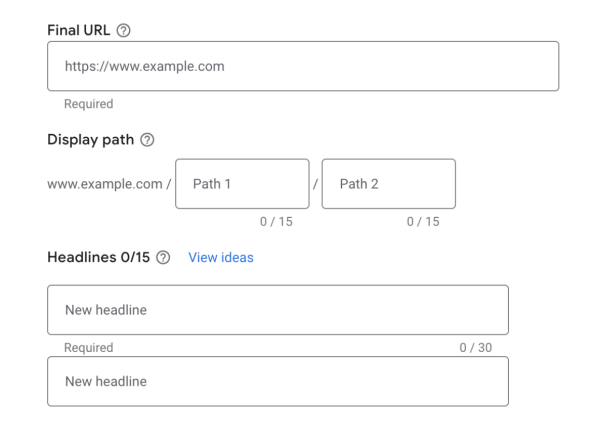Show help tooltip for Headlines 0/15
This screenshot has height=446, width=596.
coord(163,257)
